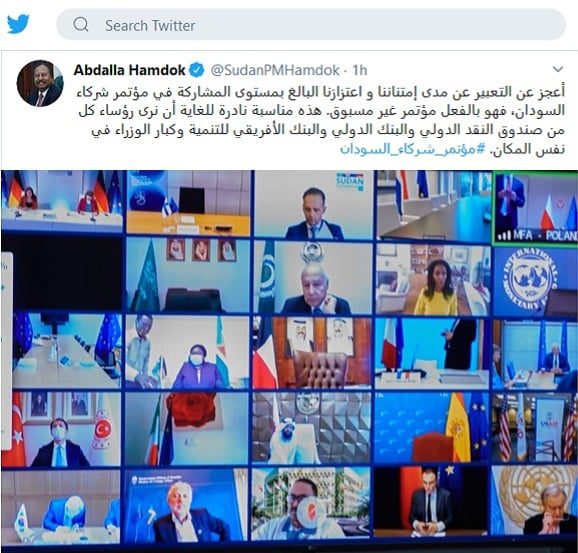Open the Abdalla Hamdok display name link
The height and width of the screenshot is (553, 578).
(129, 70)
